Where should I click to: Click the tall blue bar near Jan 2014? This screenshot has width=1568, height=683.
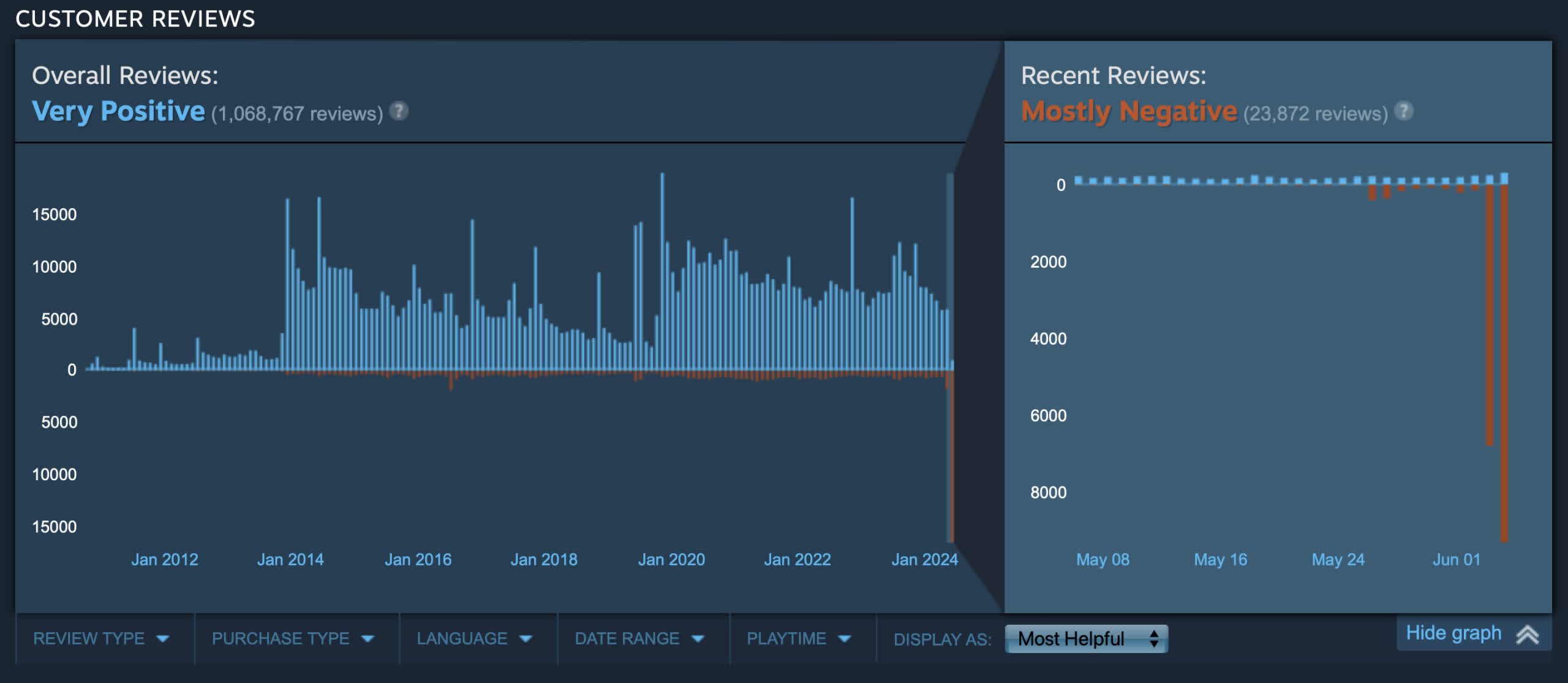[287, 282]
